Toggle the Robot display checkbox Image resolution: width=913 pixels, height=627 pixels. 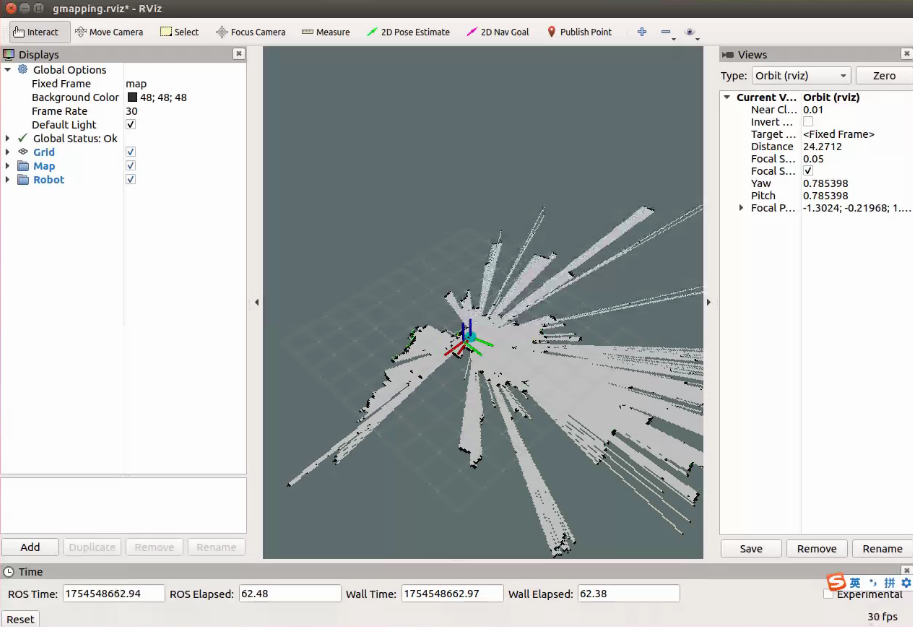[131, 179]
